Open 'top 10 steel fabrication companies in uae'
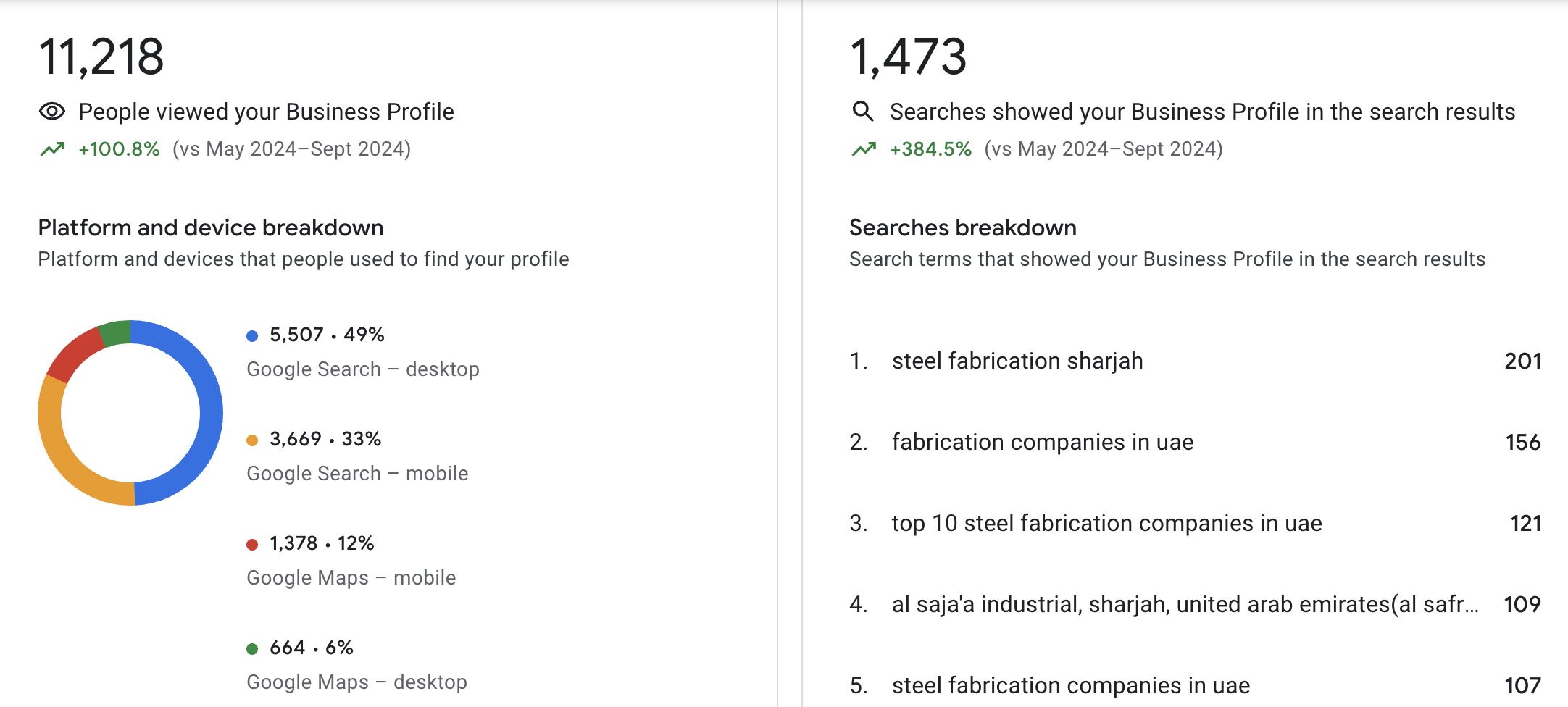The height and width of the screenshot is (707, 1568). tap(1106, 523)
